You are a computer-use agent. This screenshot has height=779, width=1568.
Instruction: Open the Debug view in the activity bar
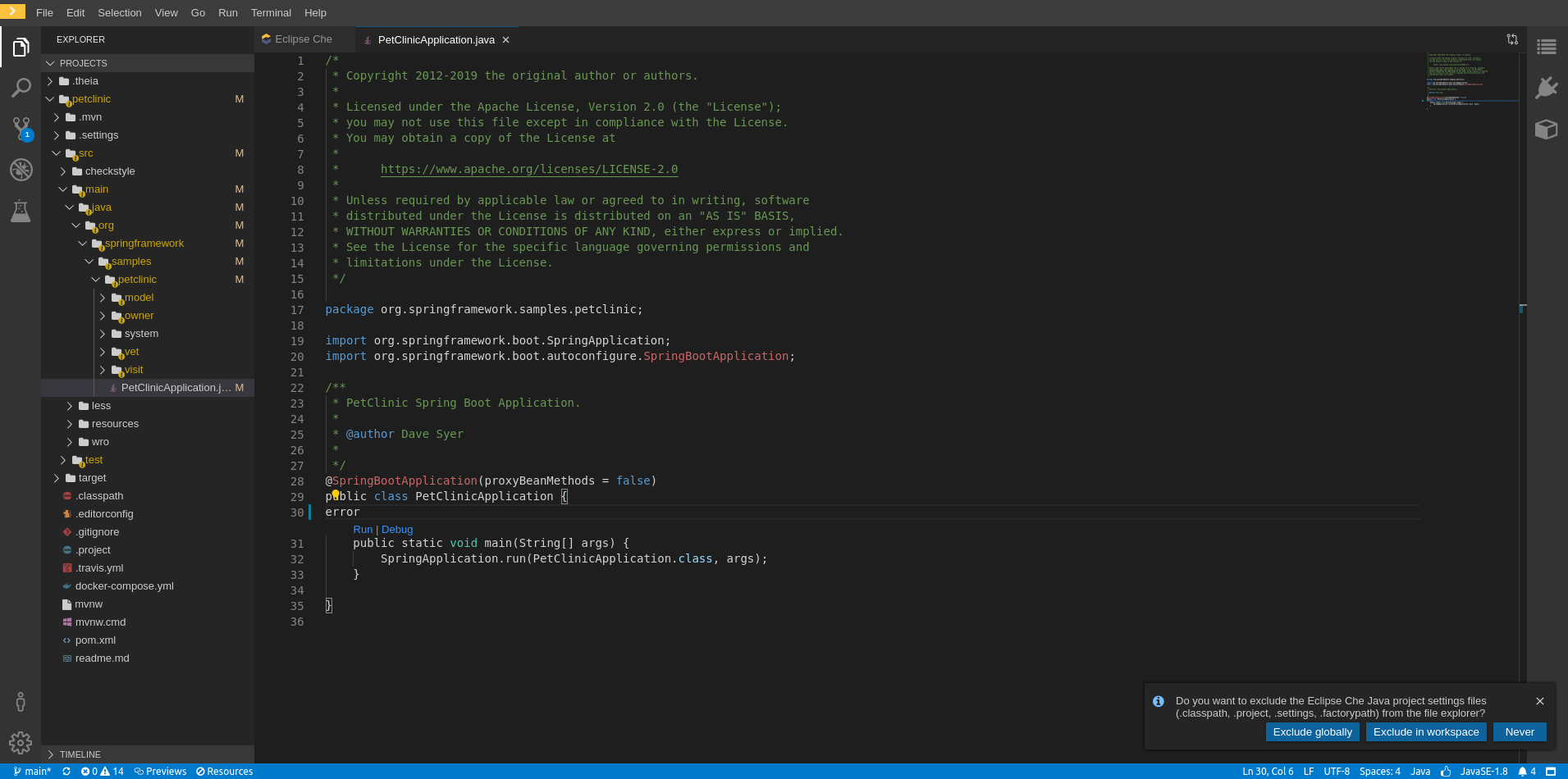[21, 170]
